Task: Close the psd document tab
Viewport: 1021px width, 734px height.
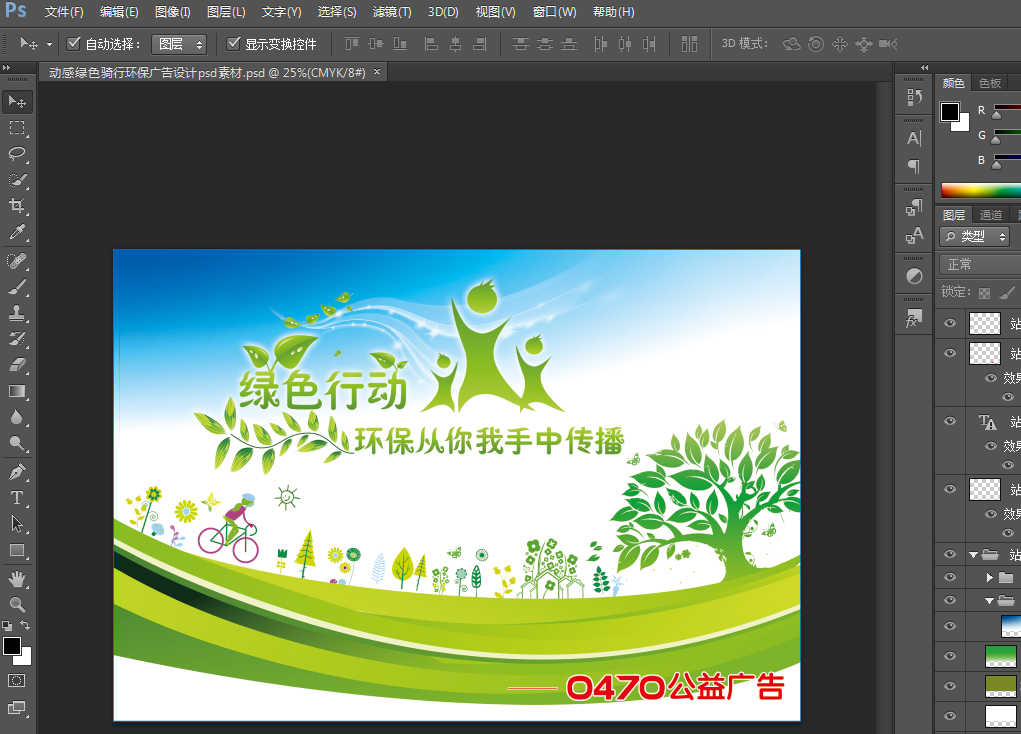Action: tap(376, 72)
